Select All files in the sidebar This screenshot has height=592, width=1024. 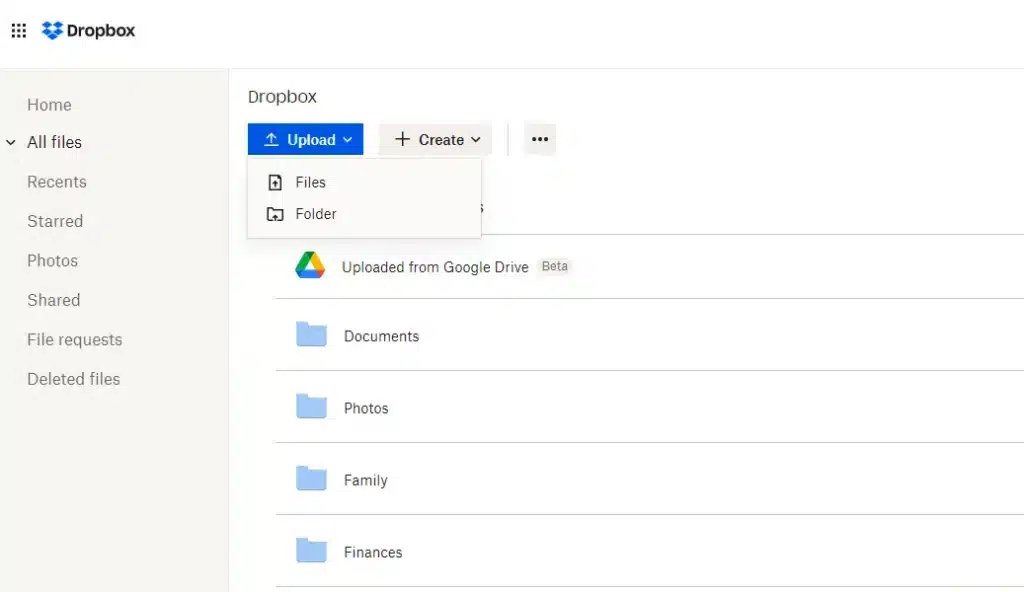pos(55,142)
